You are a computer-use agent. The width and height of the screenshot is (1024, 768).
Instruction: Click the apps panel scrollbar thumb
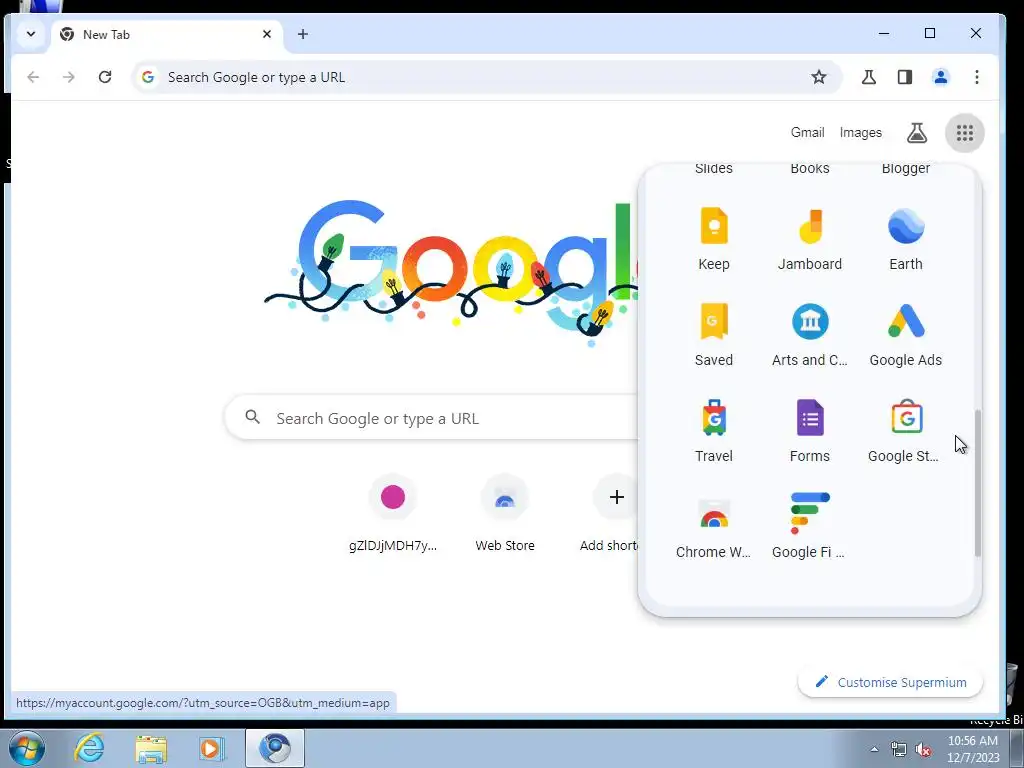click(x=977, y=483)
